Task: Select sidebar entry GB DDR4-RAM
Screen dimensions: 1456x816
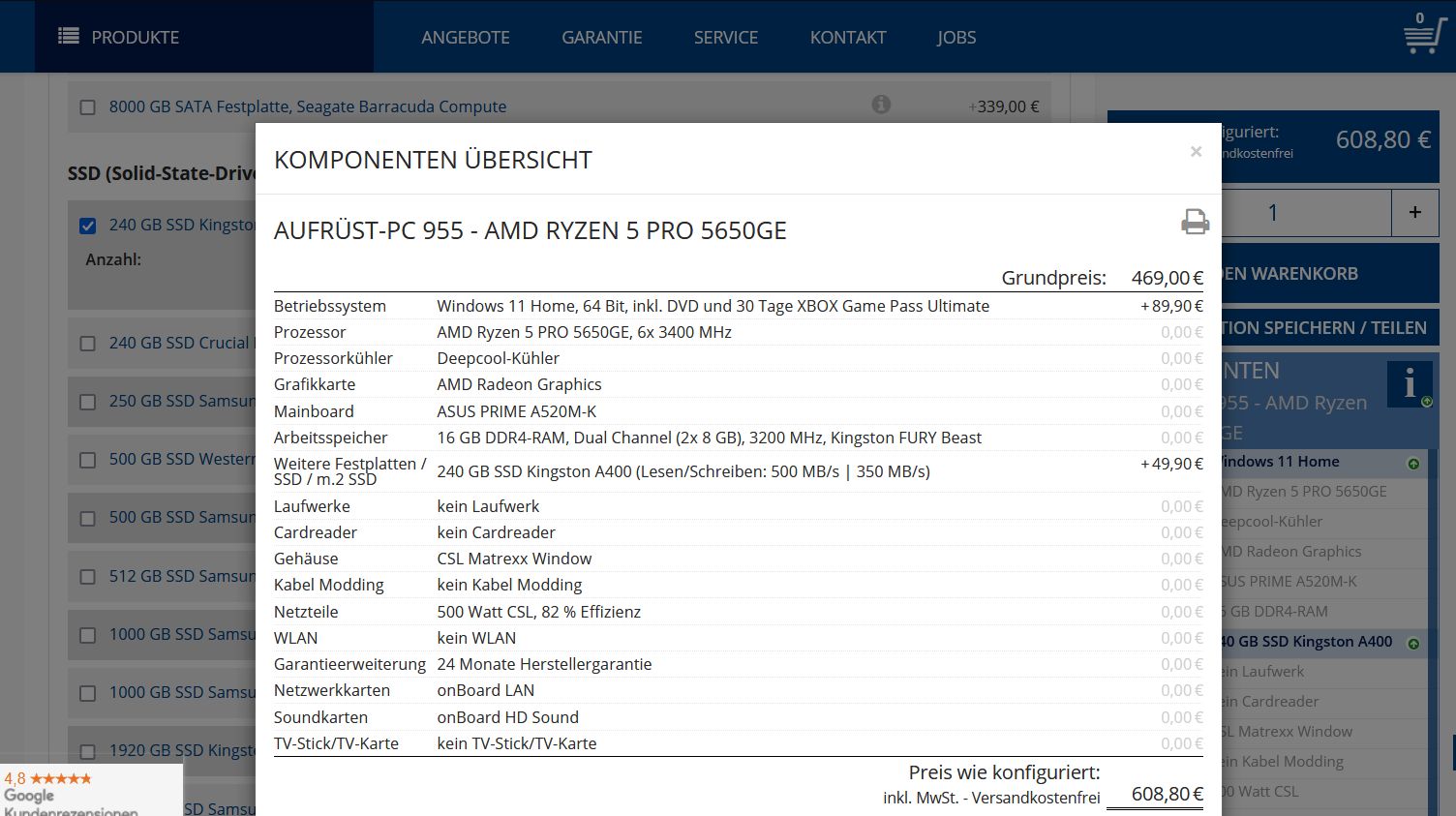Action: pyautogui.click(x=1323, y=612)
